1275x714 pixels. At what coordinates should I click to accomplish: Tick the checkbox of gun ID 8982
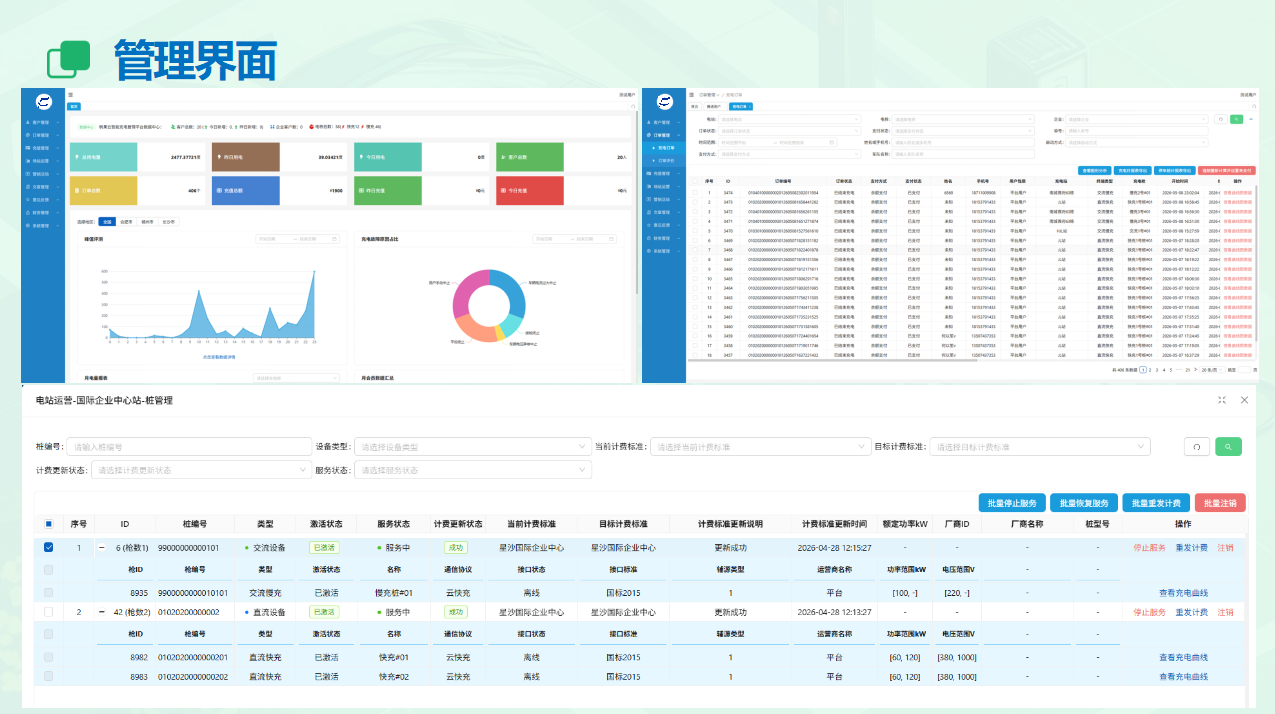[x=48, y=657]
